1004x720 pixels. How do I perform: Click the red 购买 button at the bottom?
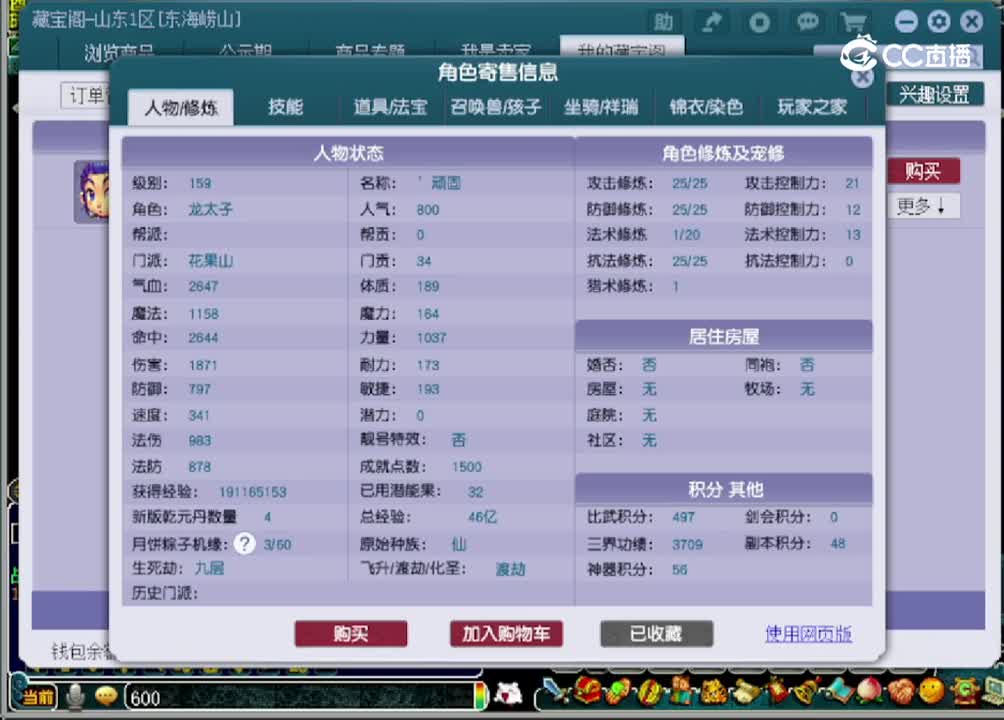[x=351, y=633]
